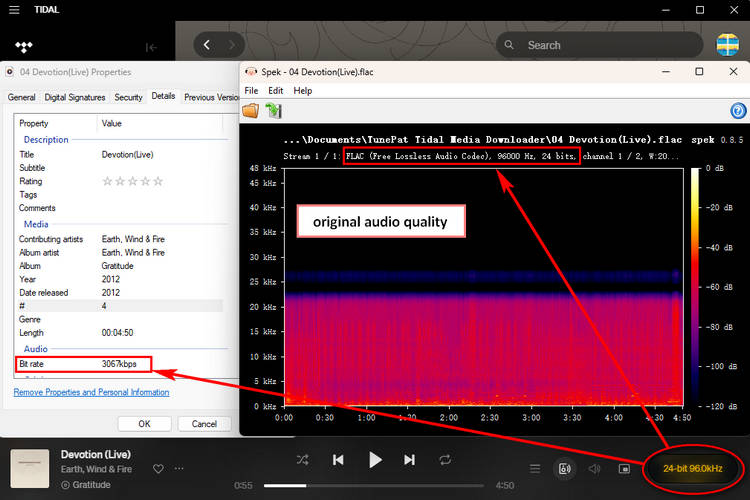
Task: Select the Length value 00:04:50
Action: (117, 333)
